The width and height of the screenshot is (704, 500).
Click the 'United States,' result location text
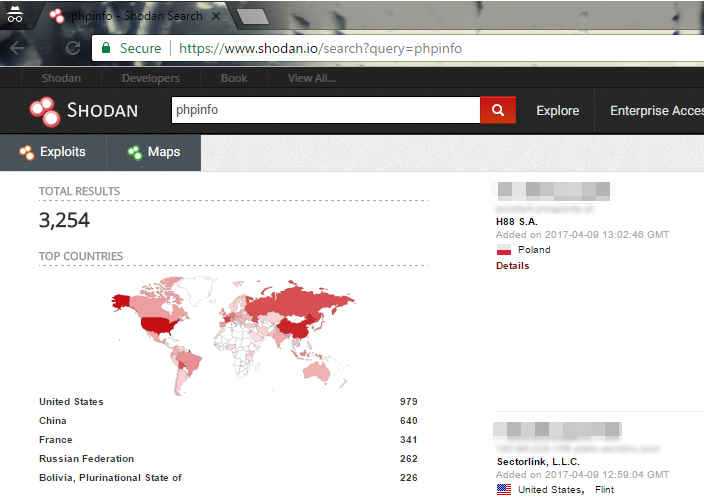click(551, 490)
